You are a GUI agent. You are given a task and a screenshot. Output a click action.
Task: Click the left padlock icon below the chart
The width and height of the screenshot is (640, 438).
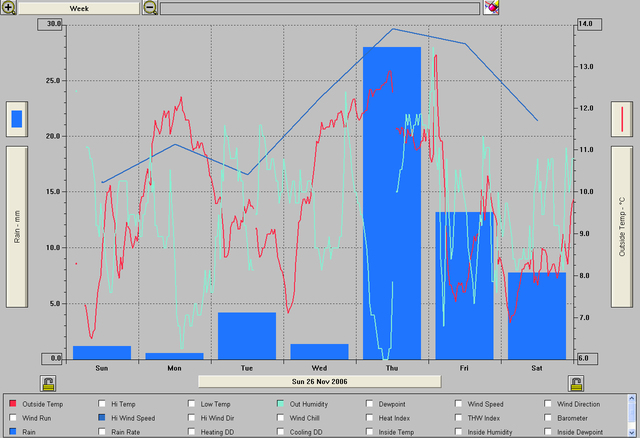click(47, 383)
